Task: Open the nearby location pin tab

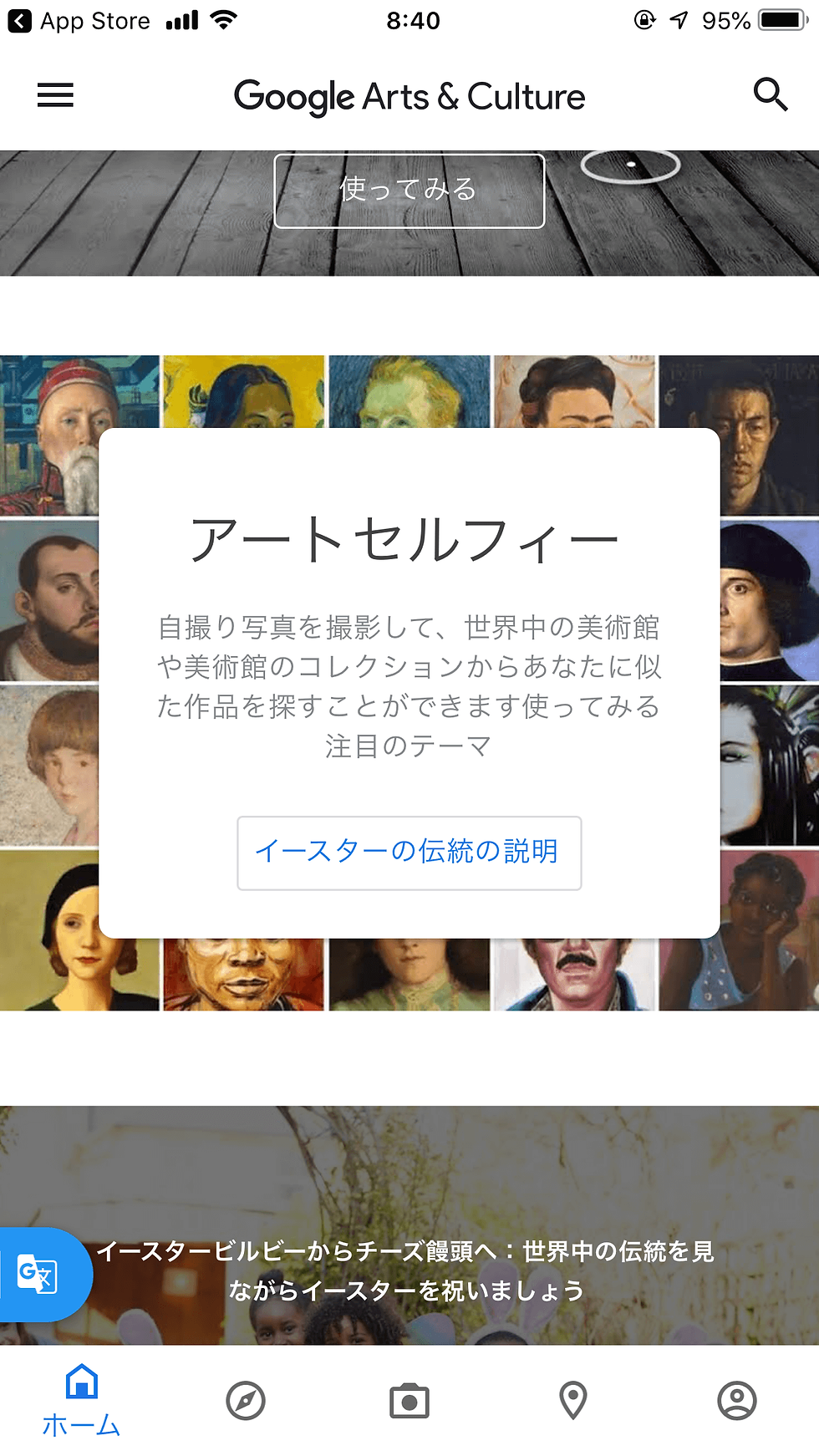Action: tap(573, 1401)
